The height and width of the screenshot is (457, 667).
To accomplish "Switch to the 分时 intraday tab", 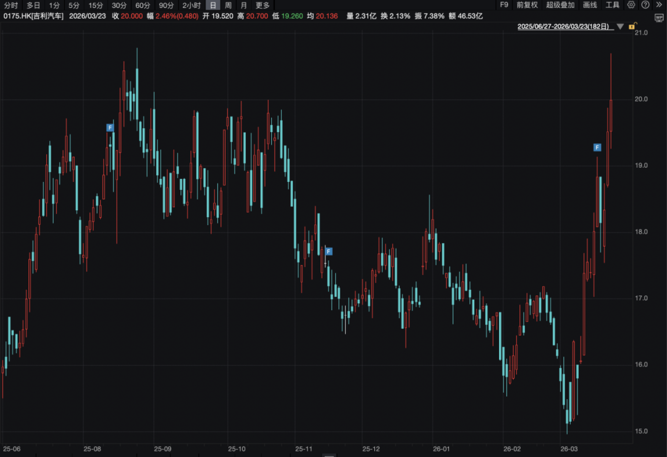I will point(11,5).
